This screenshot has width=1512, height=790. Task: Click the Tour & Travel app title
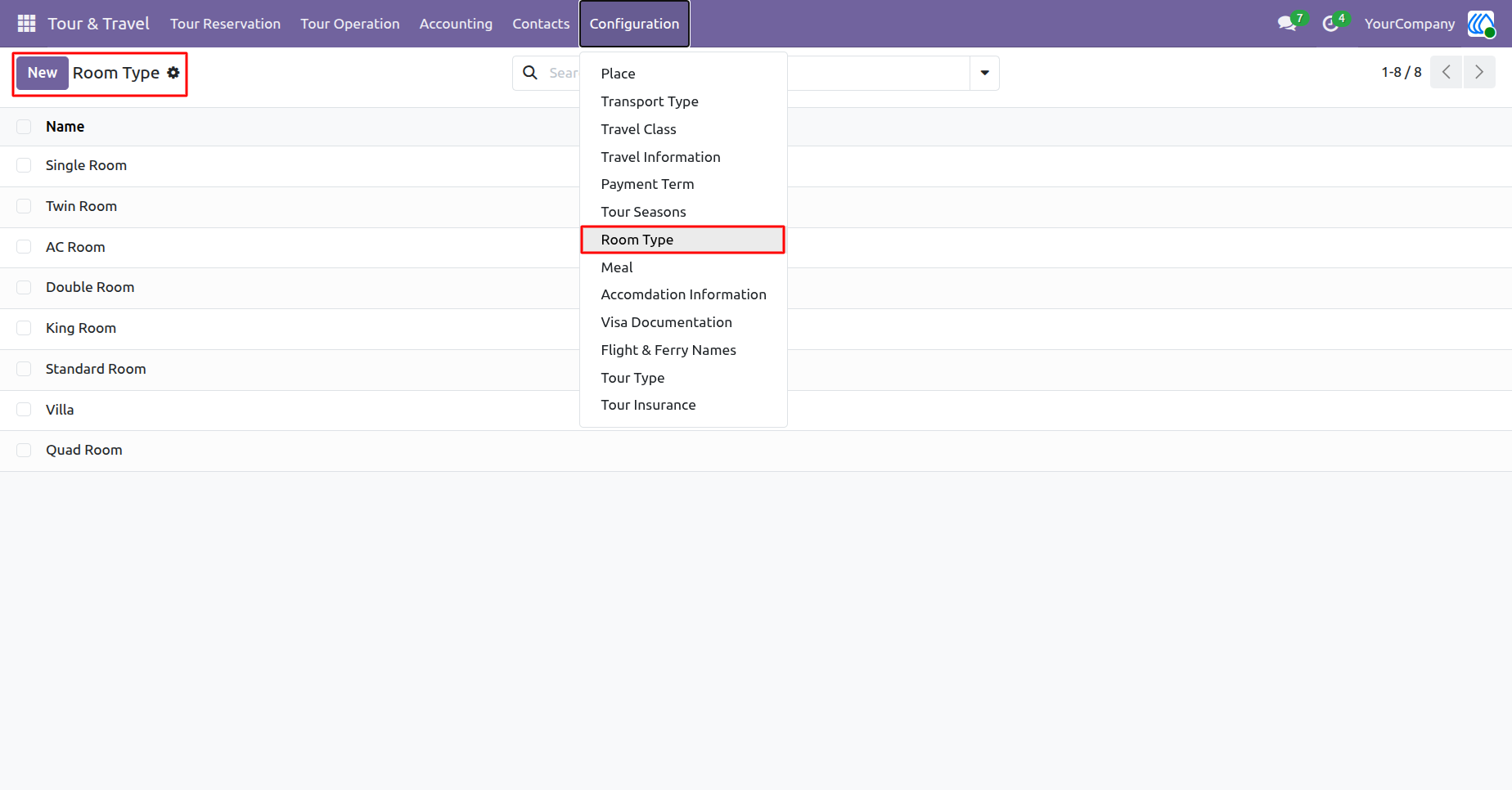(x=98, y=24)
